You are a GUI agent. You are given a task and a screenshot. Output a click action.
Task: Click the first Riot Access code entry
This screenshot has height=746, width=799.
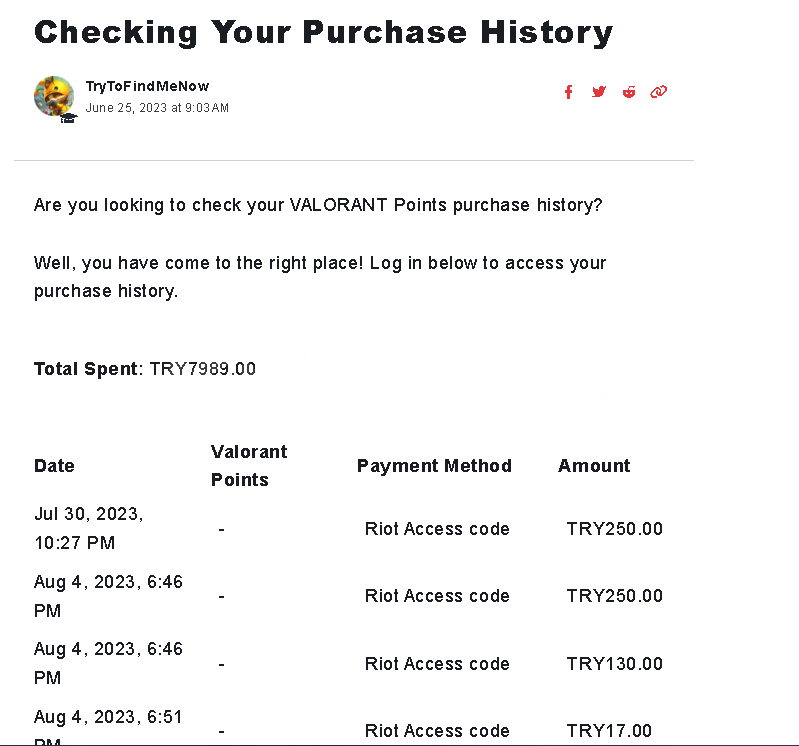tap(437, 529)
